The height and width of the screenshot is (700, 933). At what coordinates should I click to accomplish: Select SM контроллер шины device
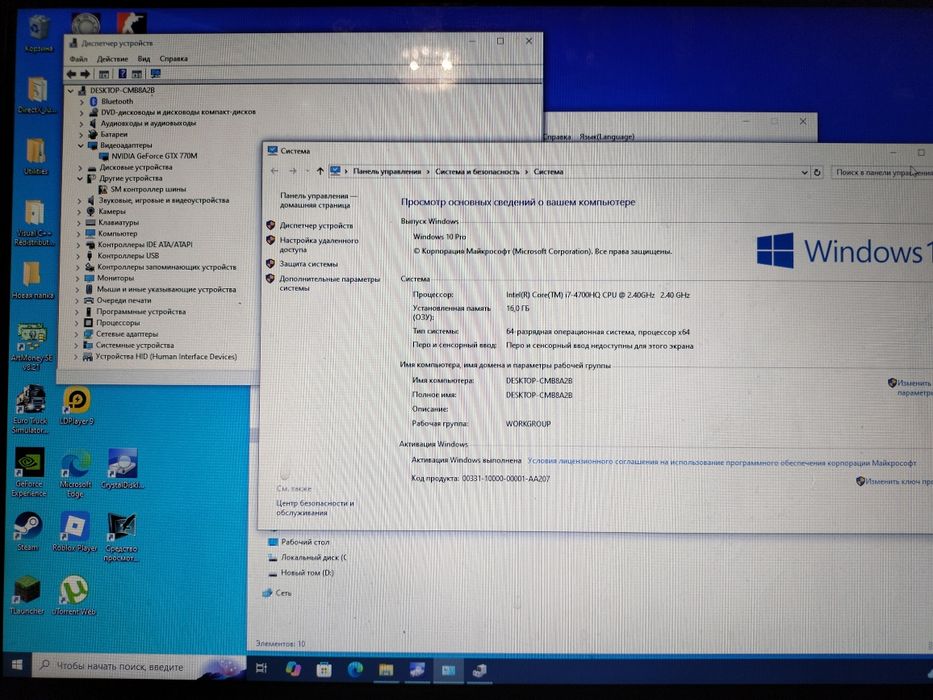coord(148,189)
